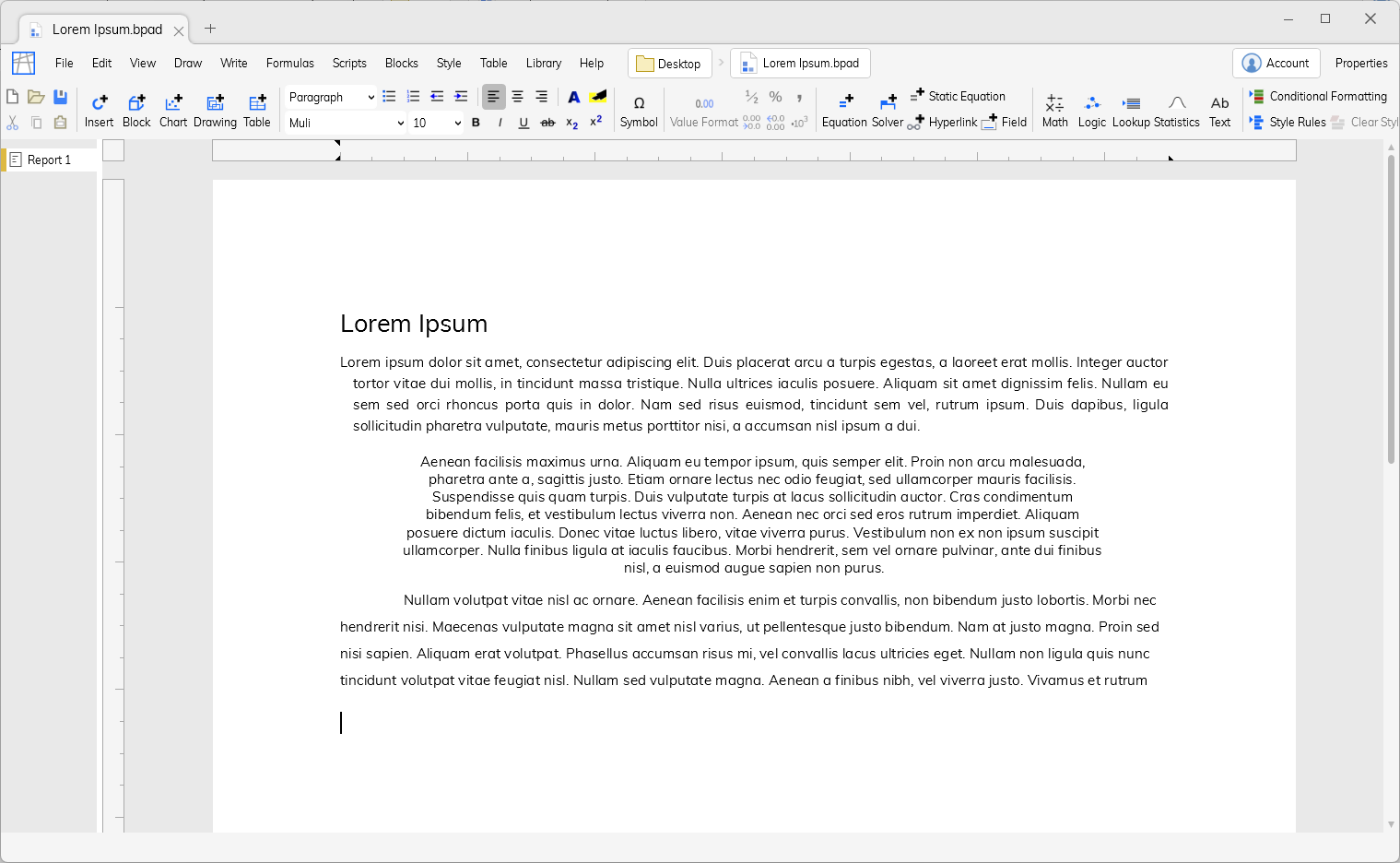Insert a Drawing from the toolbar
The height and width of the screenshot is (863, 1400).
215,111
